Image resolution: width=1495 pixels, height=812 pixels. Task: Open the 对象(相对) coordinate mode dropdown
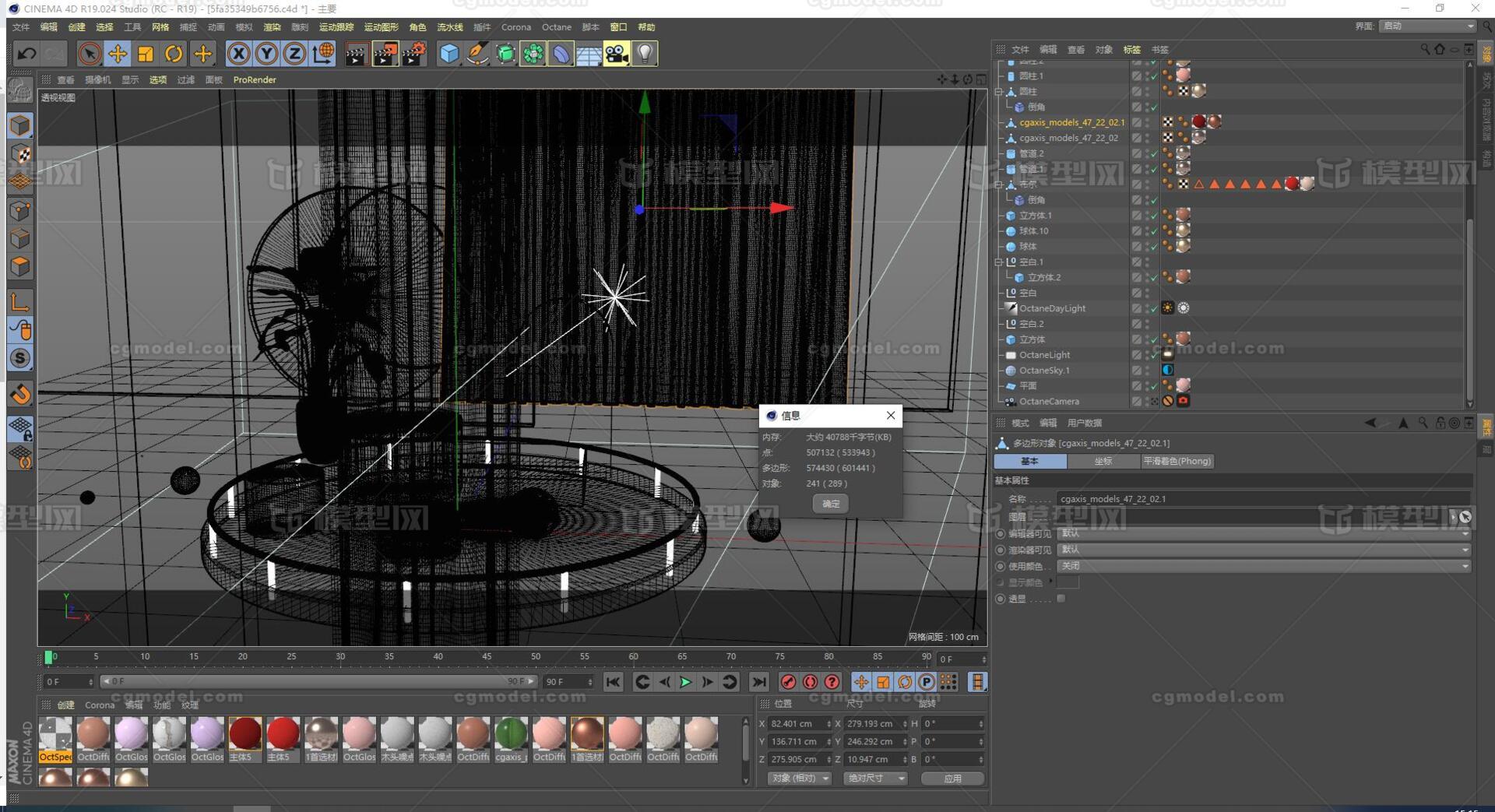tap(799, 778)
